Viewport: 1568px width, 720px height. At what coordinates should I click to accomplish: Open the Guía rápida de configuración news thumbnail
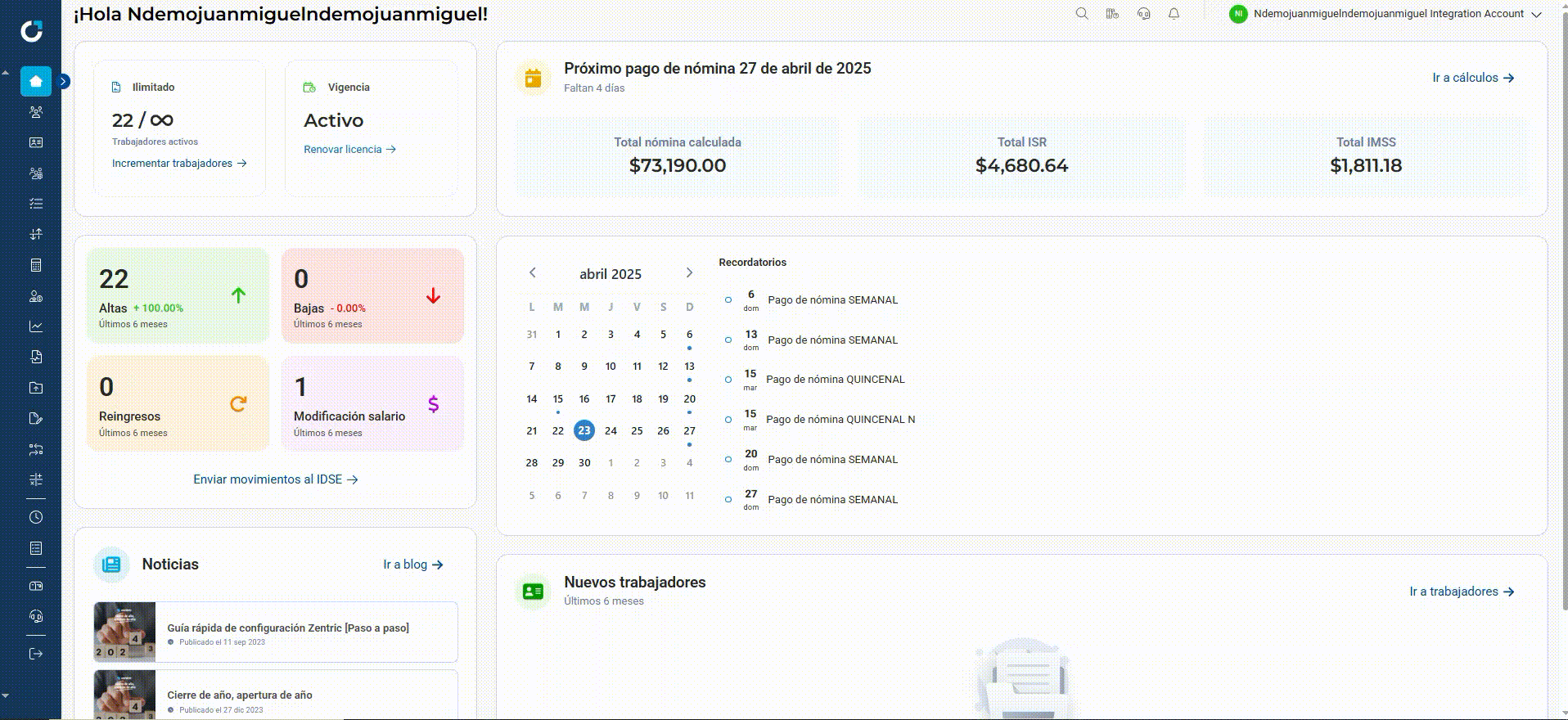coord(124,632)
